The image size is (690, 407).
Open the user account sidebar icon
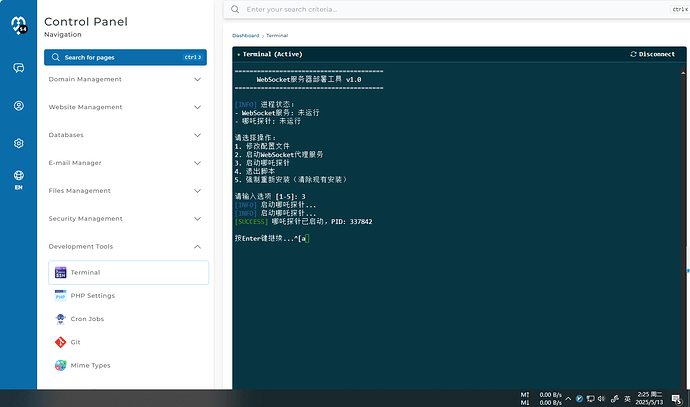tap(18, 106)
